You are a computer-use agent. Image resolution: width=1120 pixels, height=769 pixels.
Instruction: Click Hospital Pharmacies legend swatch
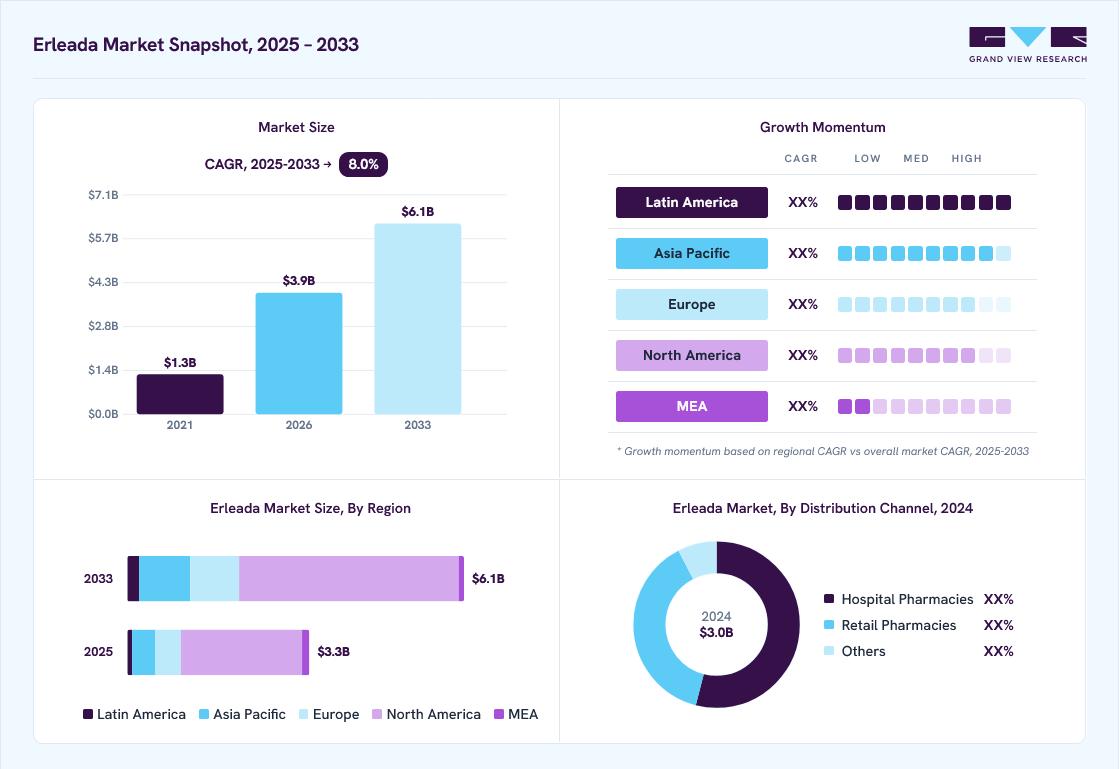829,598
